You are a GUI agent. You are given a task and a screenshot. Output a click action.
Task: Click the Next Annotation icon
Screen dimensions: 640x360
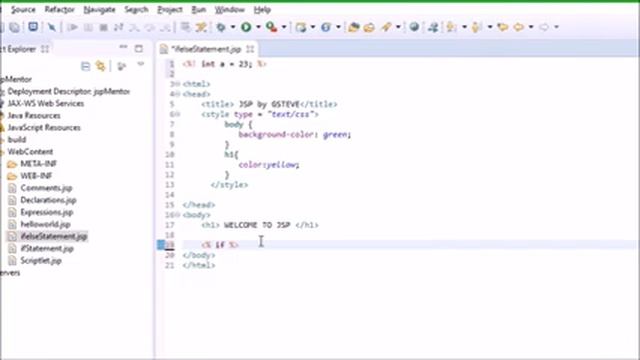(451, 27)
